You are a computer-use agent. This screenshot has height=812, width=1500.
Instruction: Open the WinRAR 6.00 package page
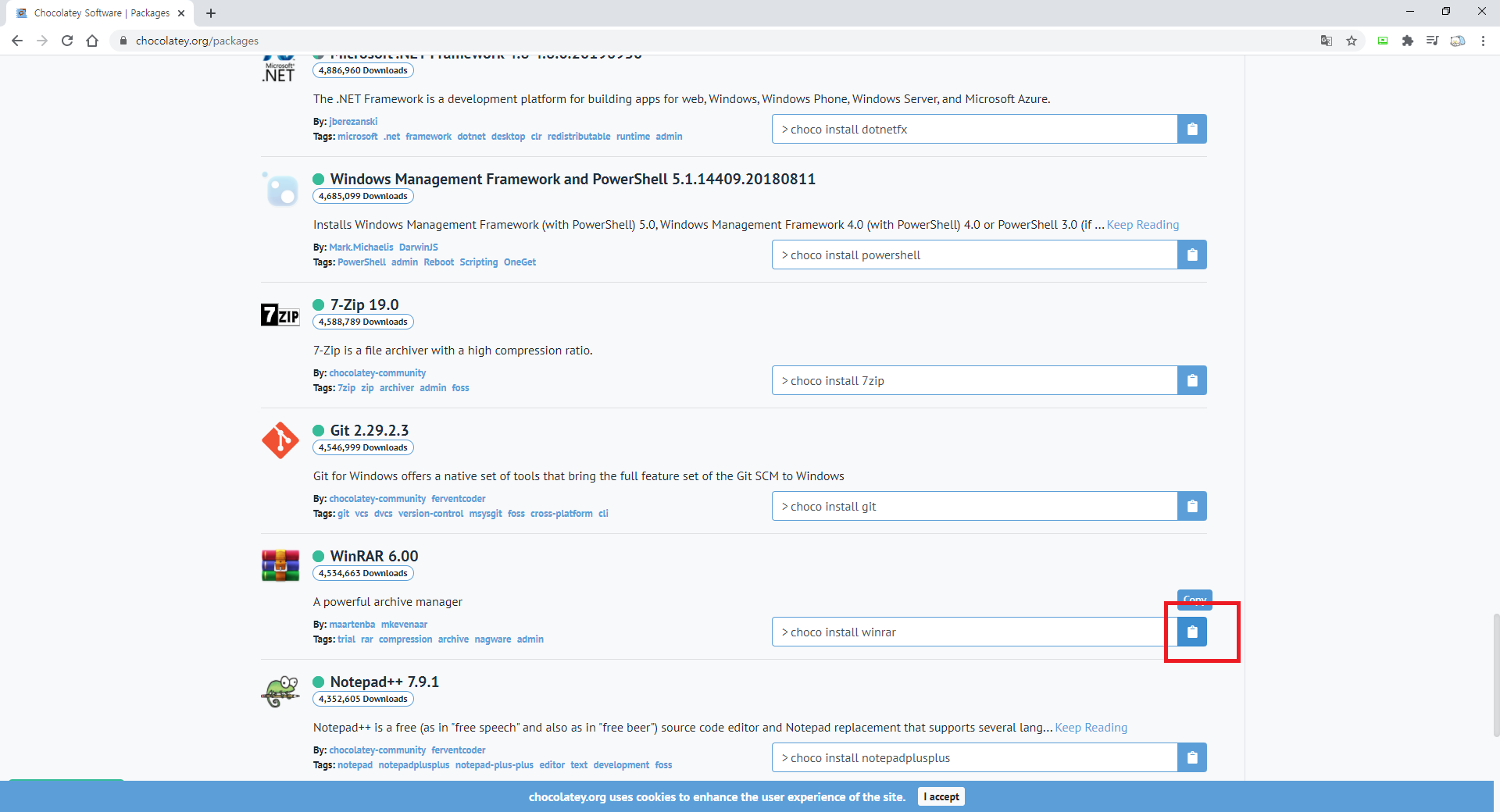tap(374, 556)
